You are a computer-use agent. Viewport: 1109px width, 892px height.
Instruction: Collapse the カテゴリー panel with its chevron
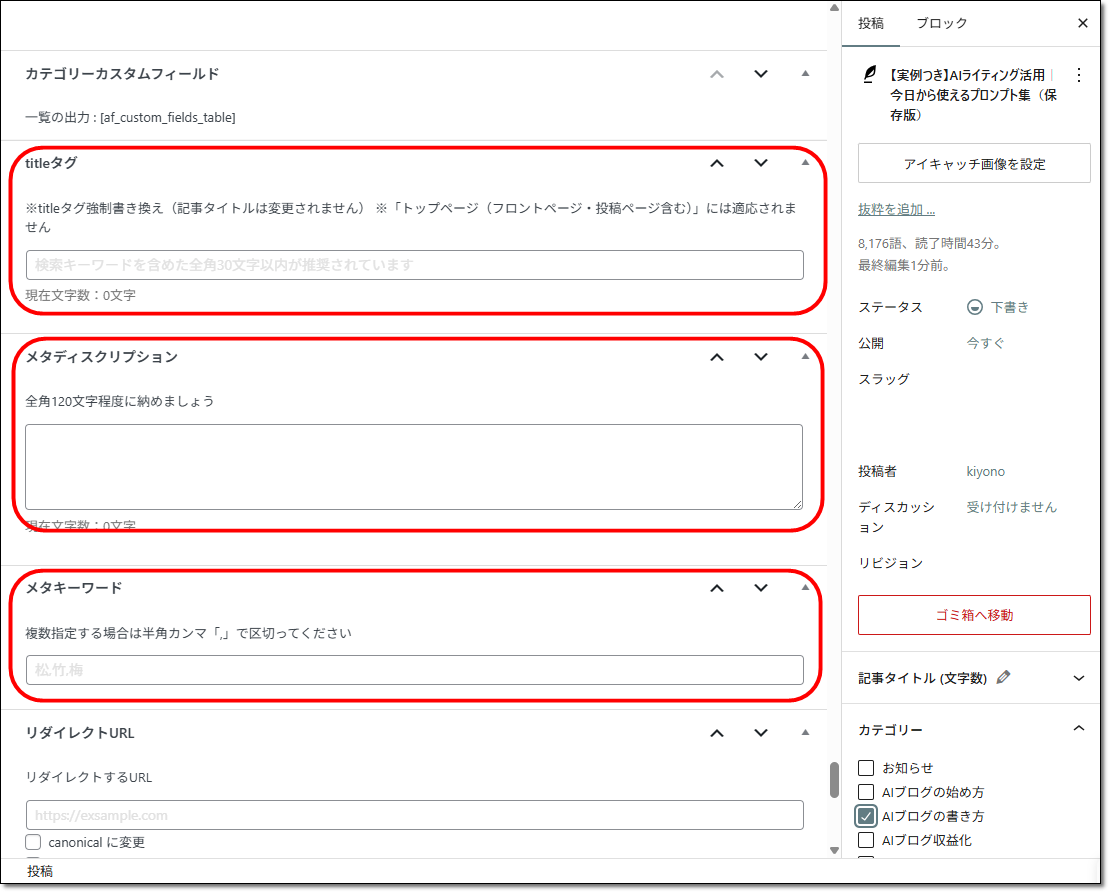(1079, 729)
